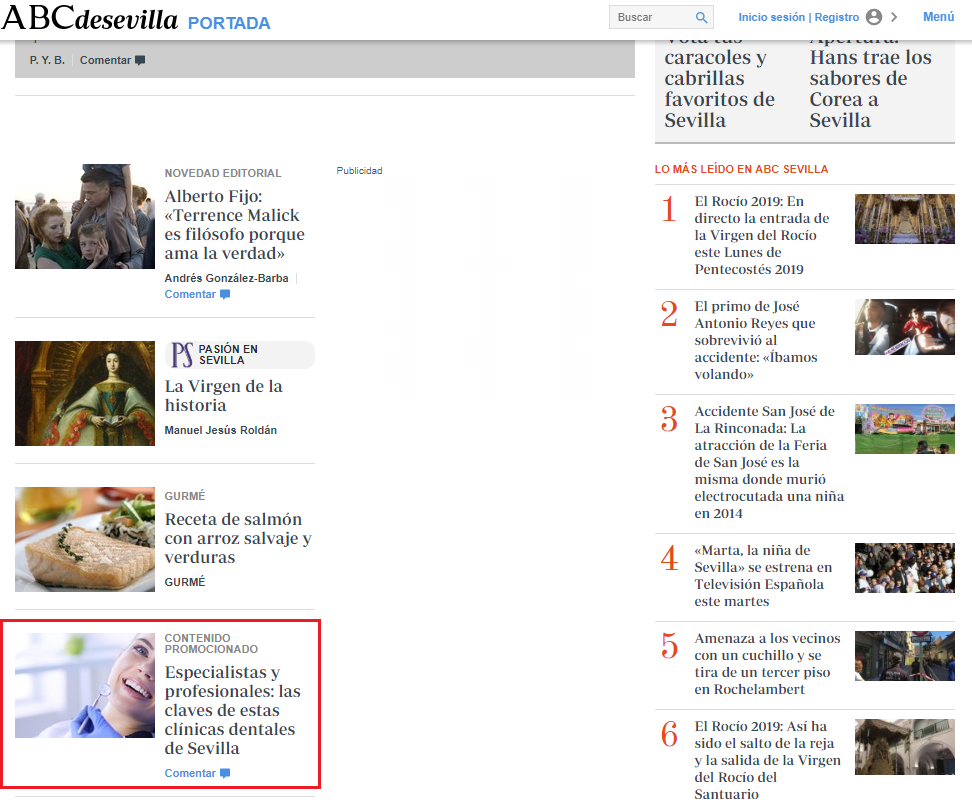Open La Virgen de la historia headline
972x810 pixels.
tap(223, 395)
